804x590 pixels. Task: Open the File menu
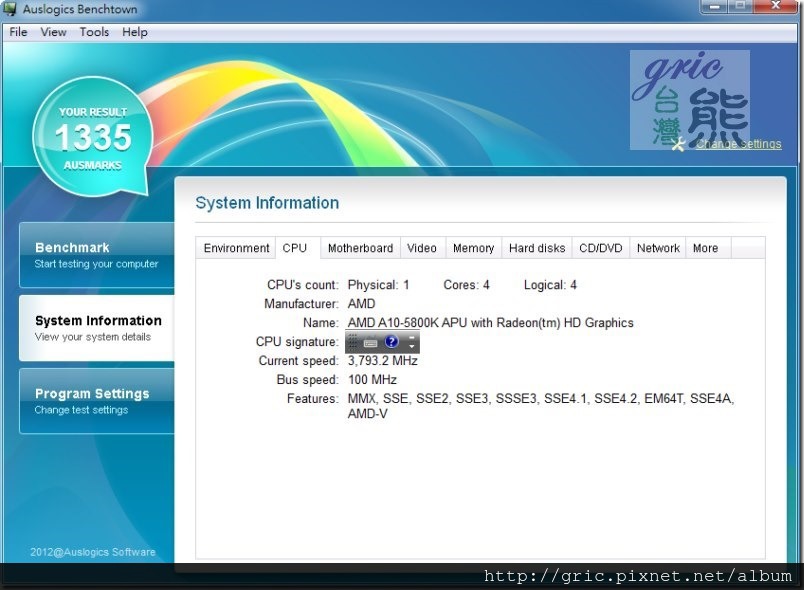pos(18,32)
